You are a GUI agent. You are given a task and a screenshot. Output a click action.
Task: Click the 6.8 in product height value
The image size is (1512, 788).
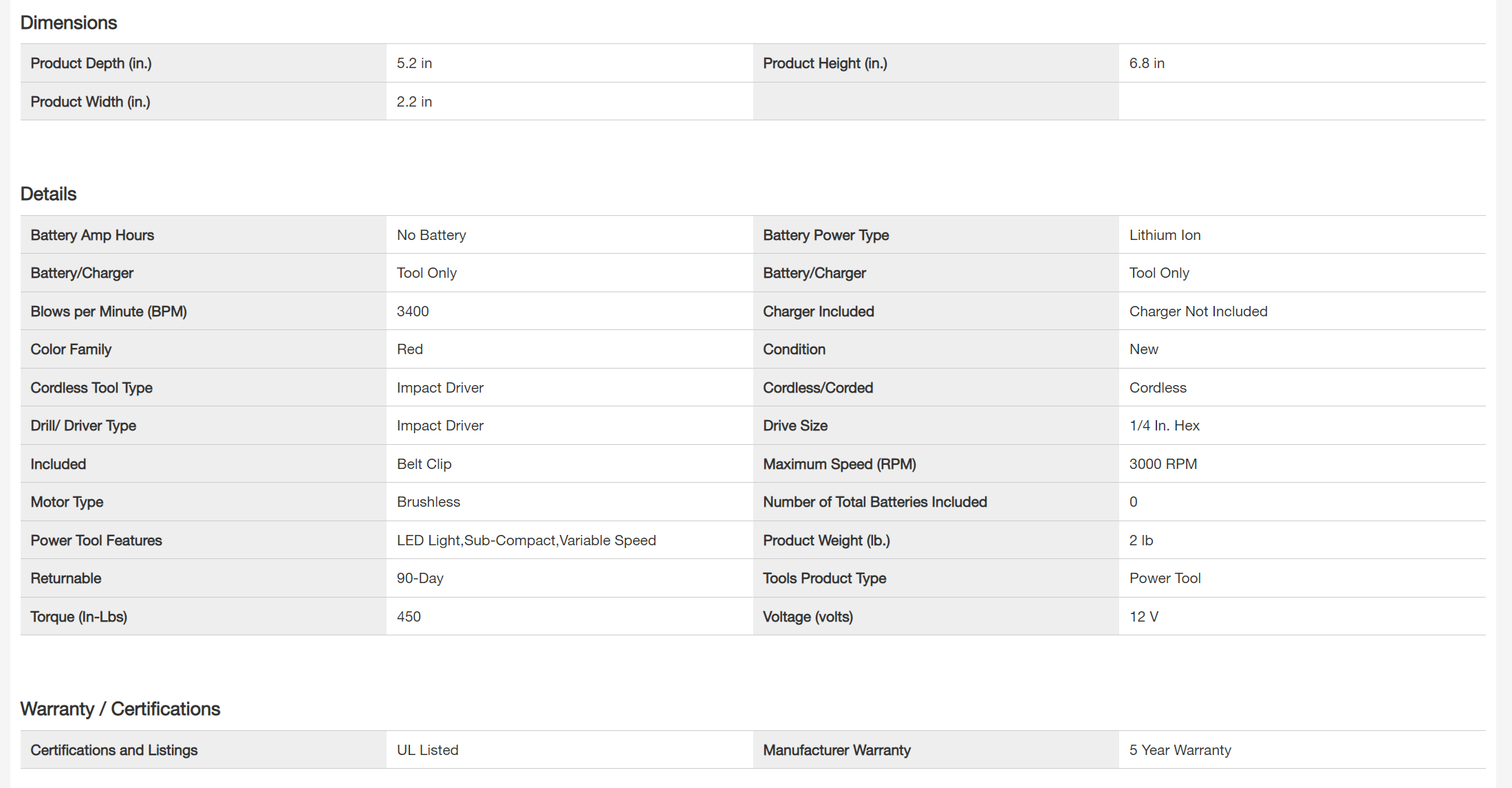[x=1147, y=63]
